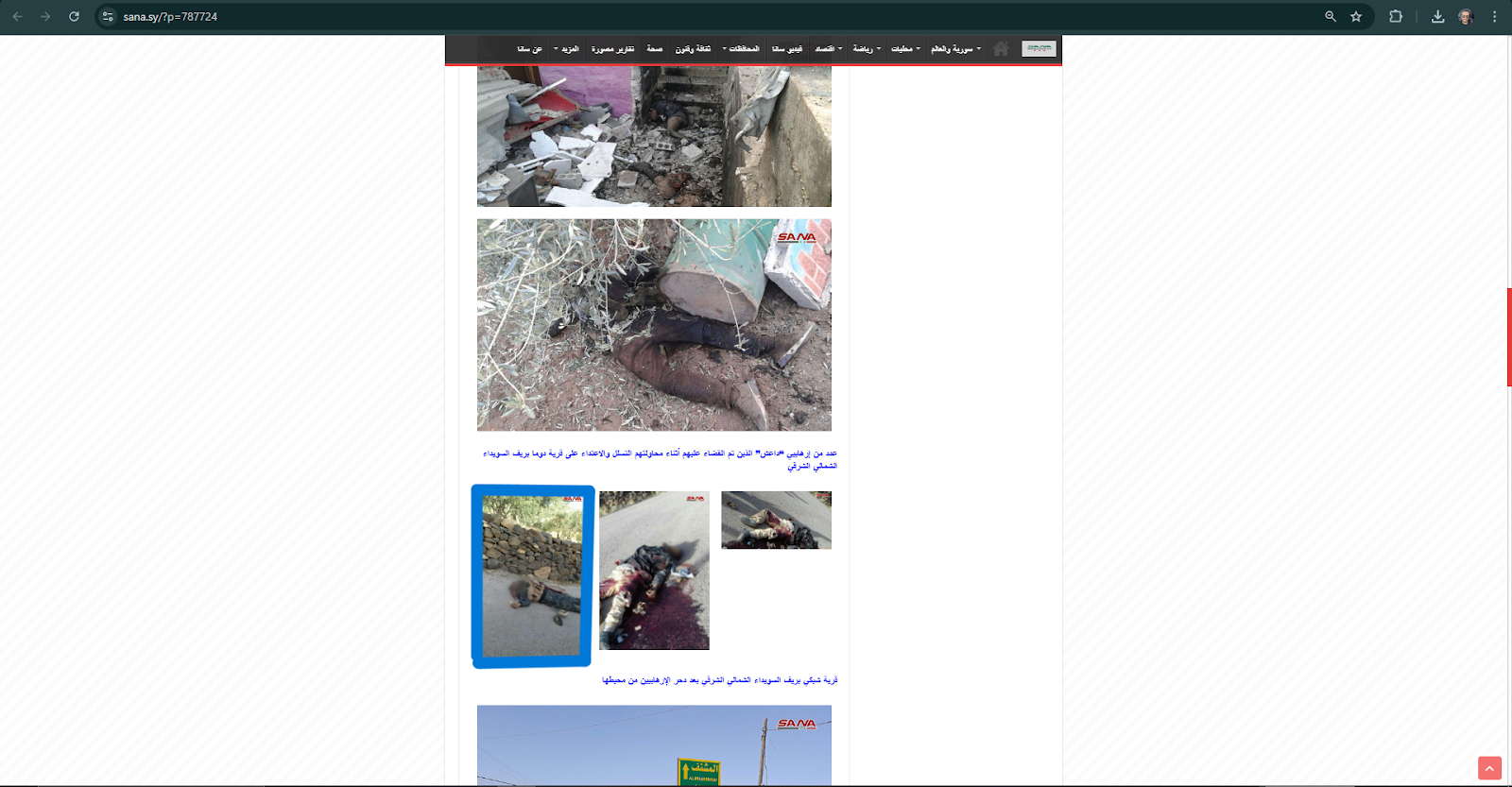This screenshot has height=787, width=1512.
Task: Open the browser extensions puzzle icon
Action: pos(1396,16)
